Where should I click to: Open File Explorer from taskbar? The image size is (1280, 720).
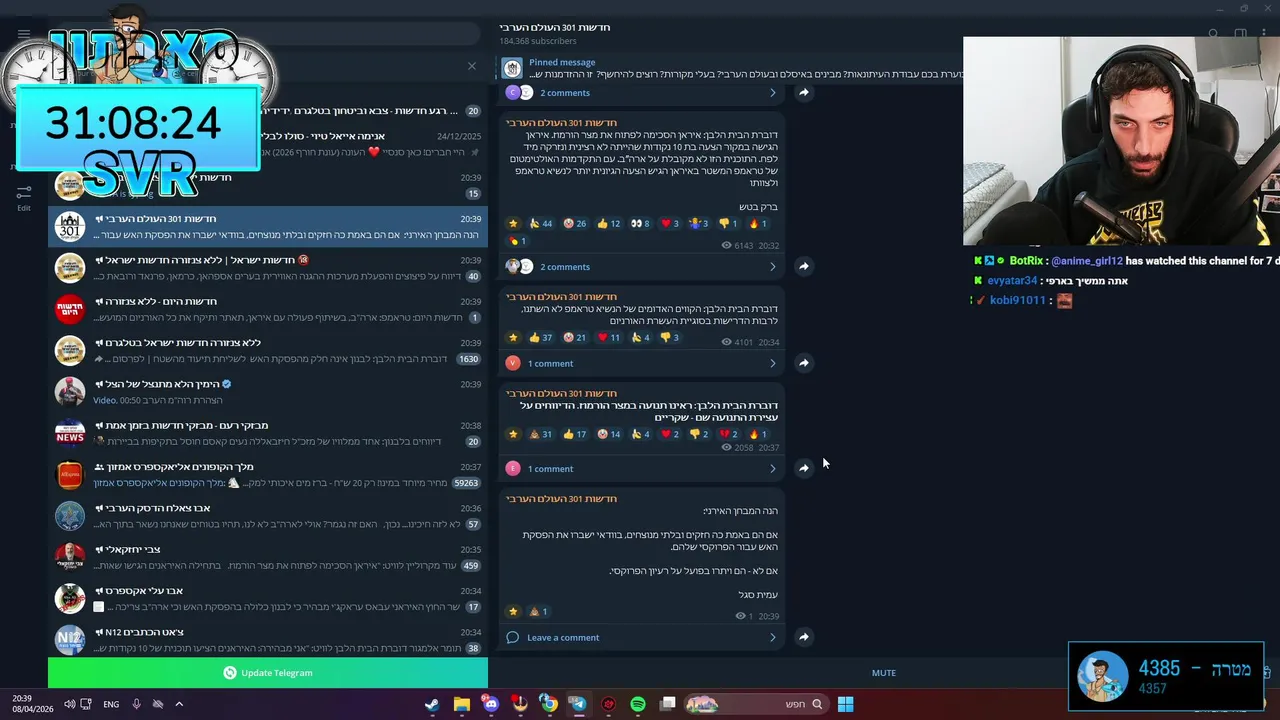[461, 704]
